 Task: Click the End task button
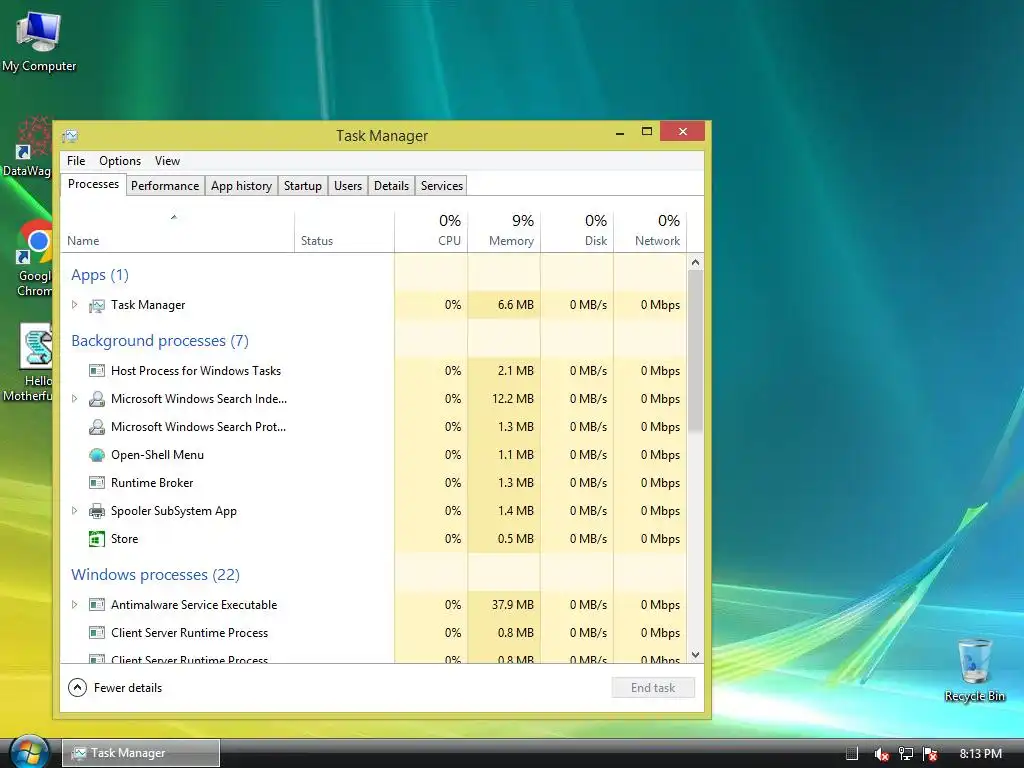tap(653, 688)
